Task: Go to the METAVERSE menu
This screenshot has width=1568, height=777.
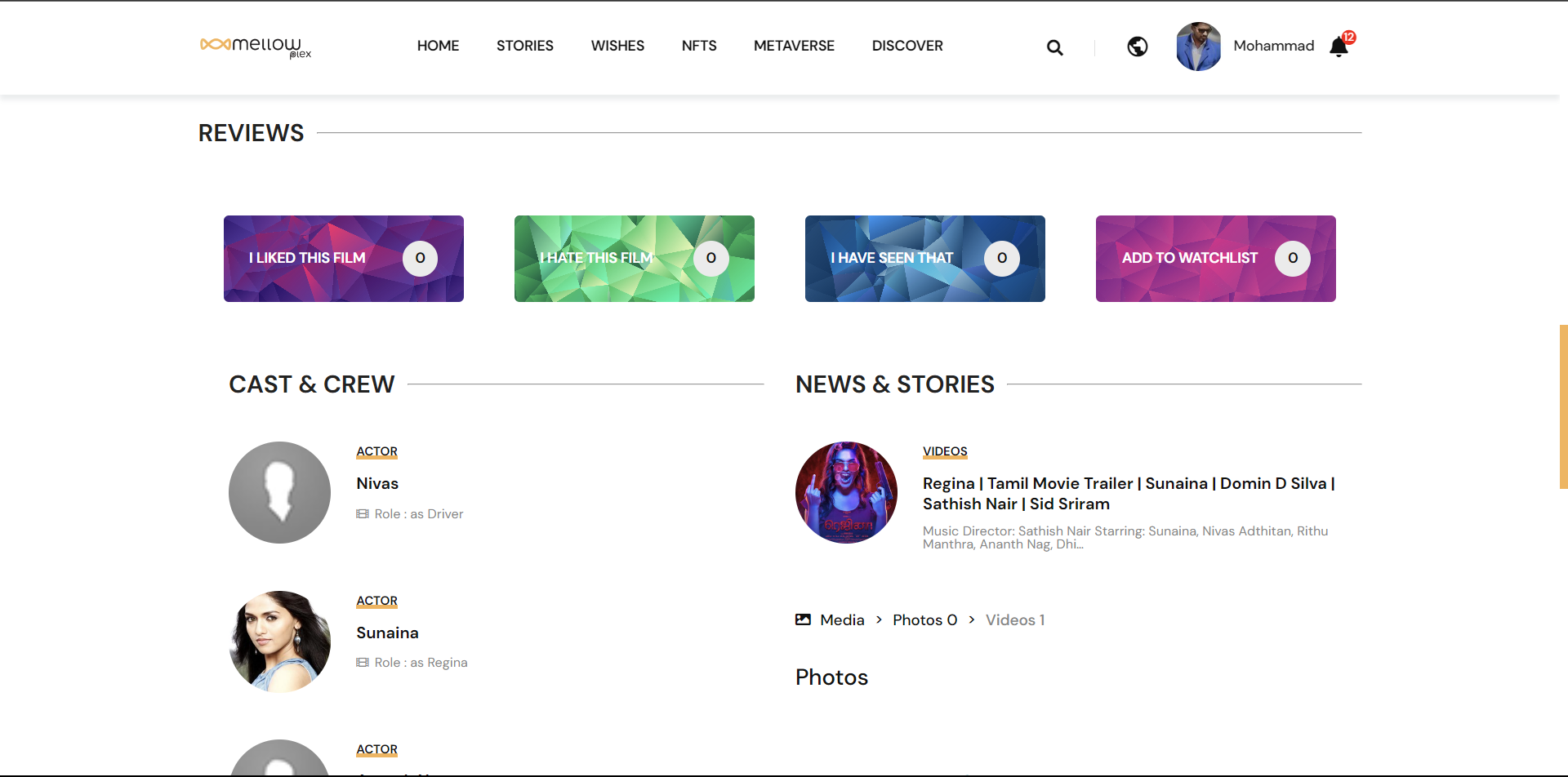Action: coord(794,46)
